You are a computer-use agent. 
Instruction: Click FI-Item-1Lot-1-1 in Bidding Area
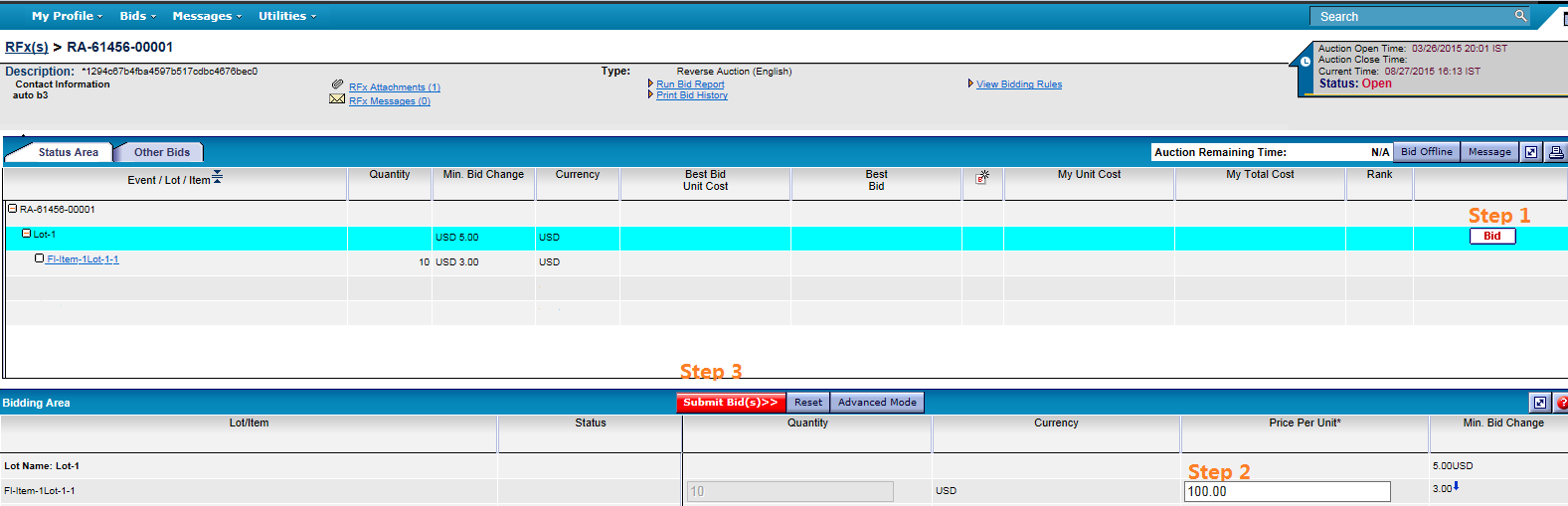coord(40,491)
